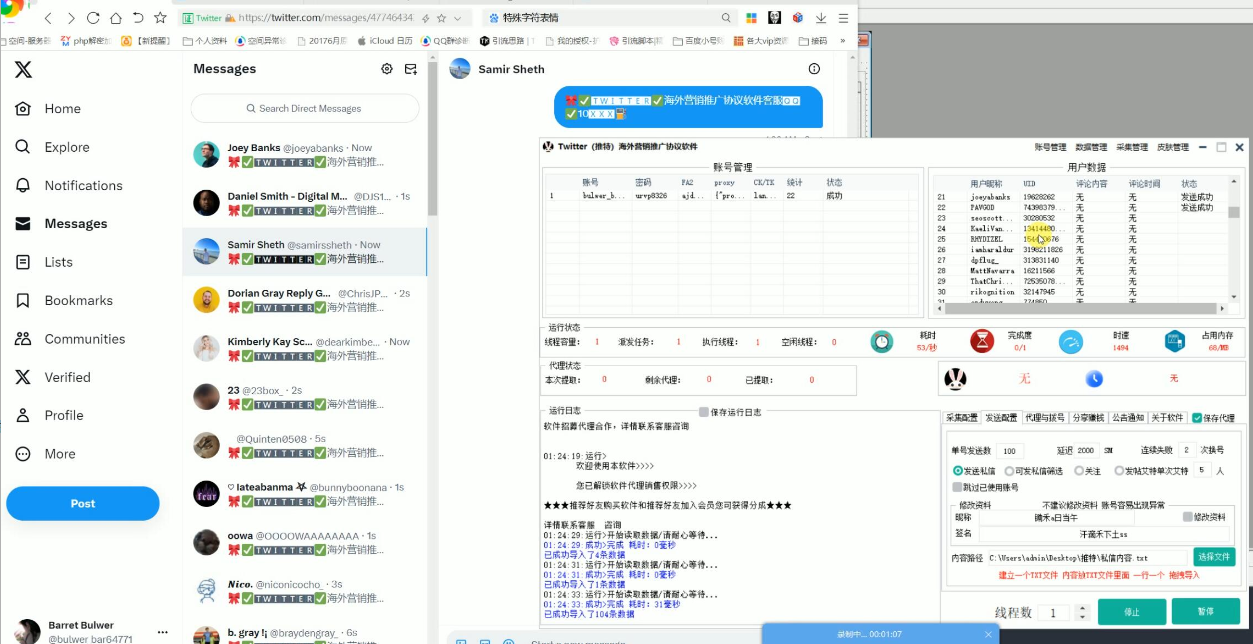Select the 发送私信 radio option
Image resolution: width=1253 pixels, height=644 pixels.
958,470
